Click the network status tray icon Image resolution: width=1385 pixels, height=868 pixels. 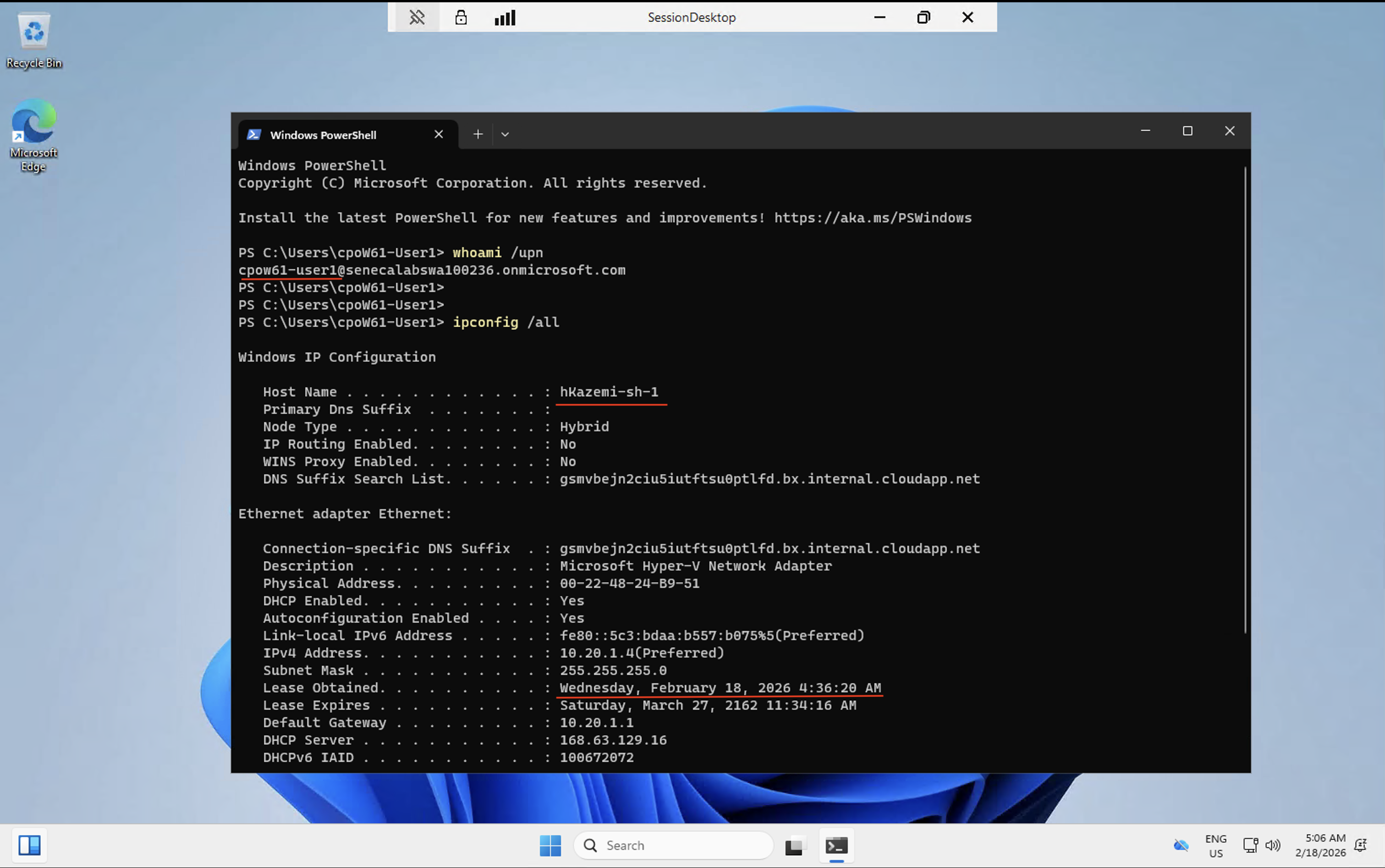(1250, 846)
